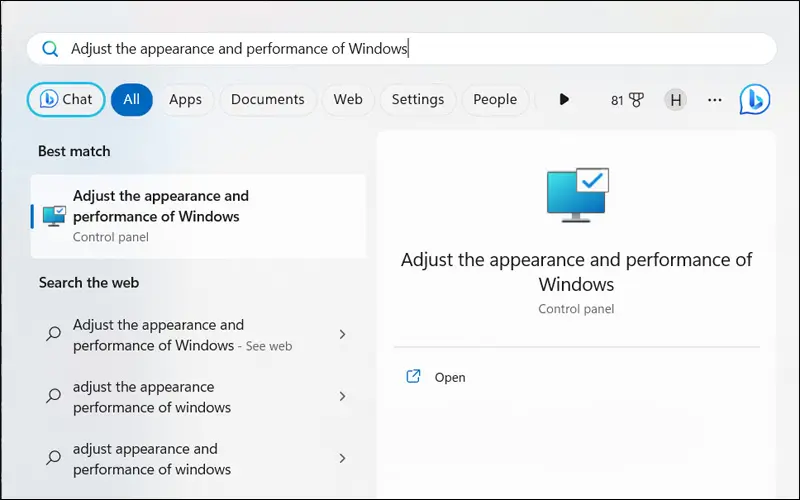
Task: Click 'Control panel' label in the preview pane
Action: click(x=576, y=309)
